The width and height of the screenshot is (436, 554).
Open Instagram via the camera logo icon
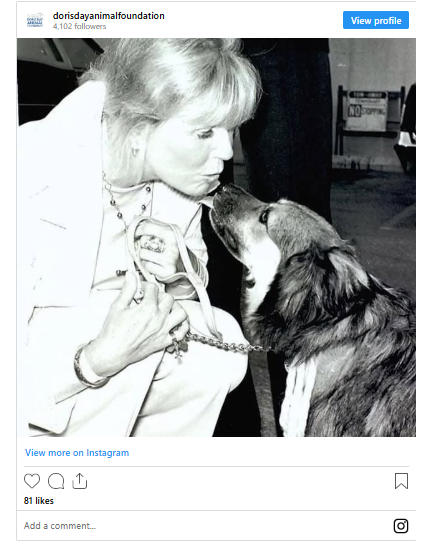tap(401, 526)
